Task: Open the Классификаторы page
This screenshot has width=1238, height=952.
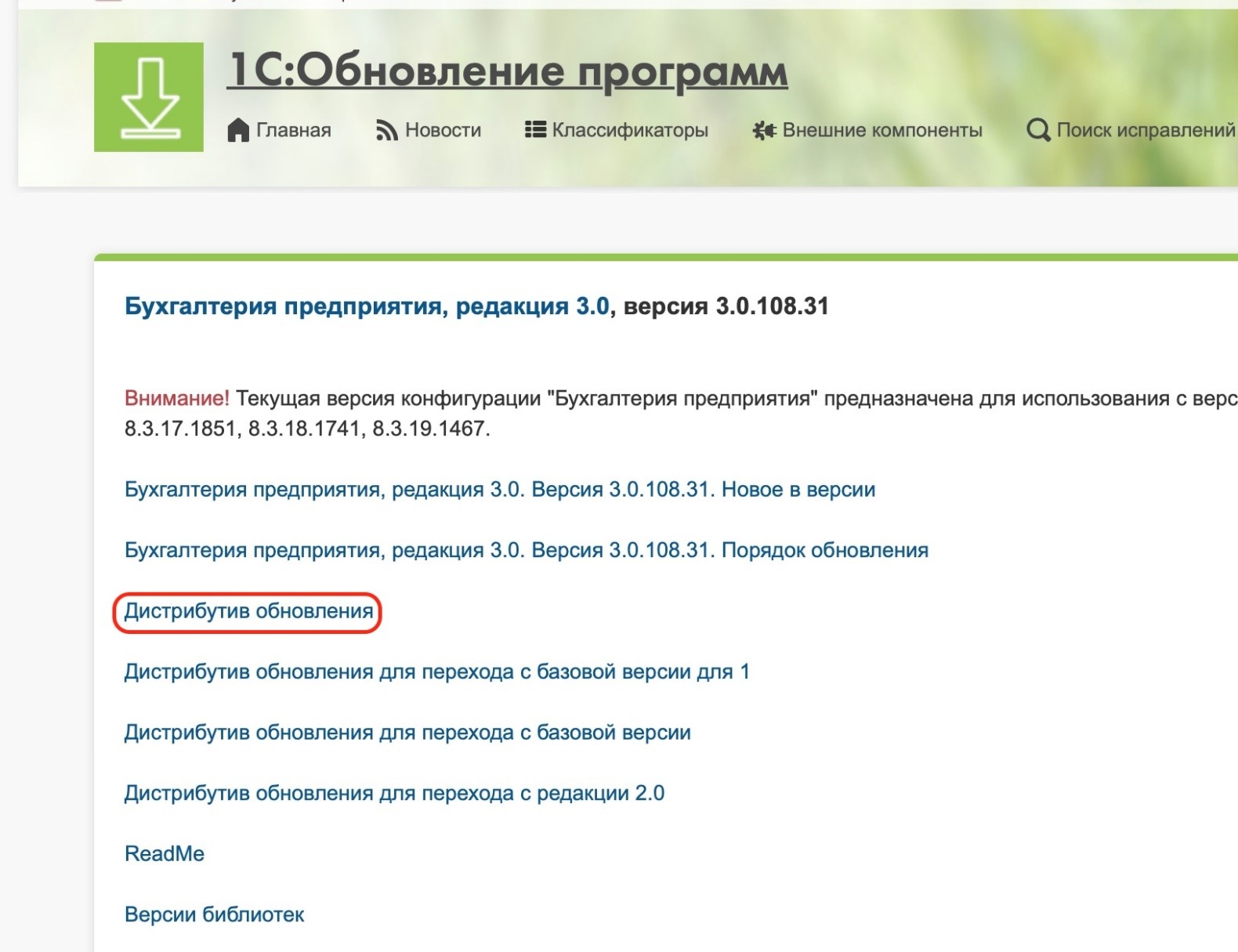Action: 630,130
